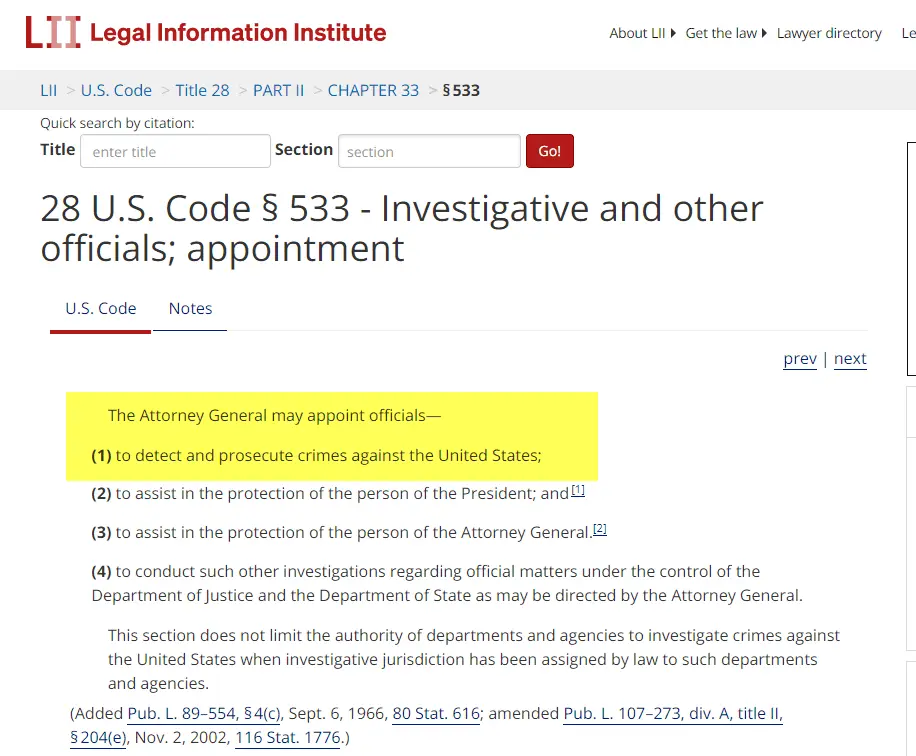Click the Title citation input field
This screenshot has height=756, width=916.
coord(175,152)
